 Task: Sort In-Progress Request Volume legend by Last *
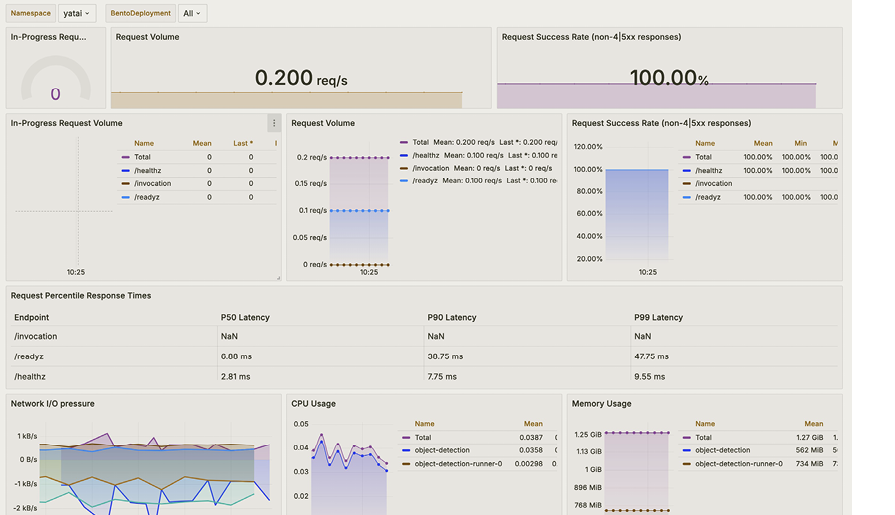(243, 143)
